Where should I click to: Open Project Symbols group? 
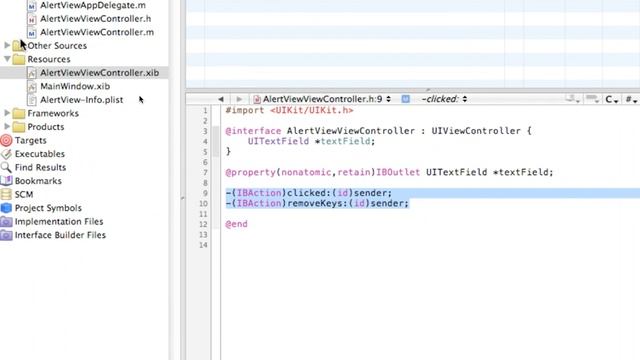48,208
